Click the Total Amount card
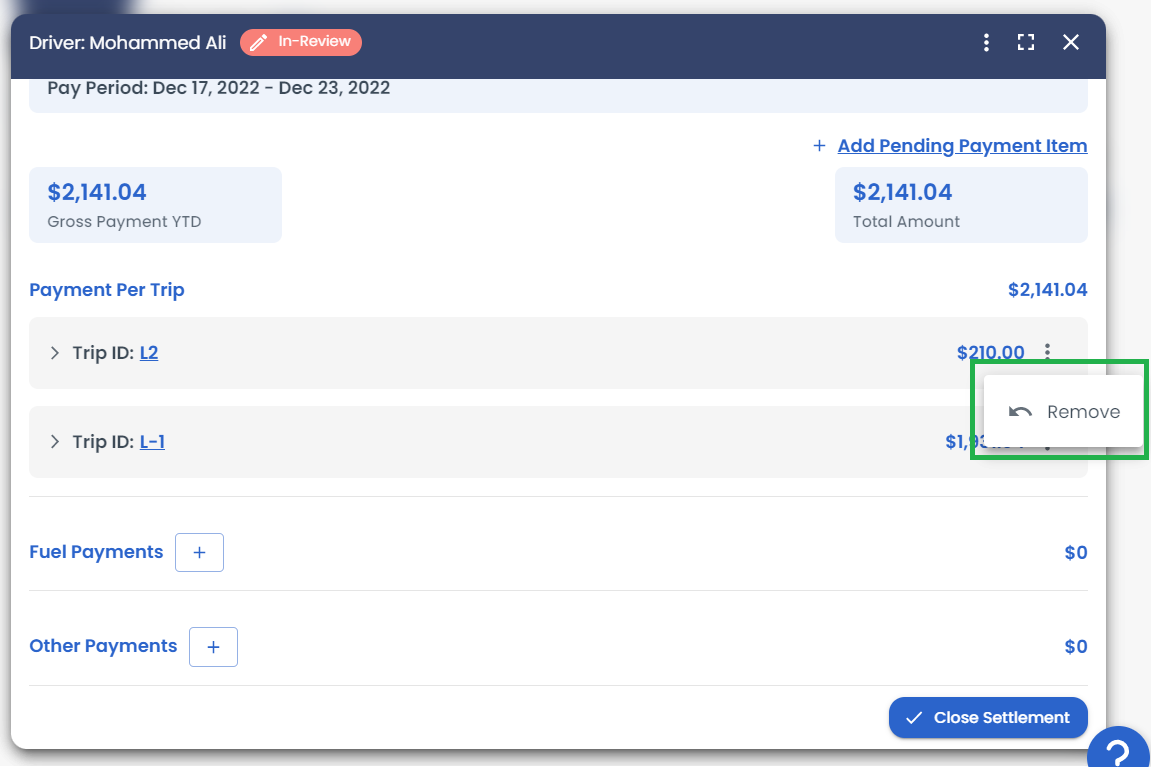 pos(960,205)
